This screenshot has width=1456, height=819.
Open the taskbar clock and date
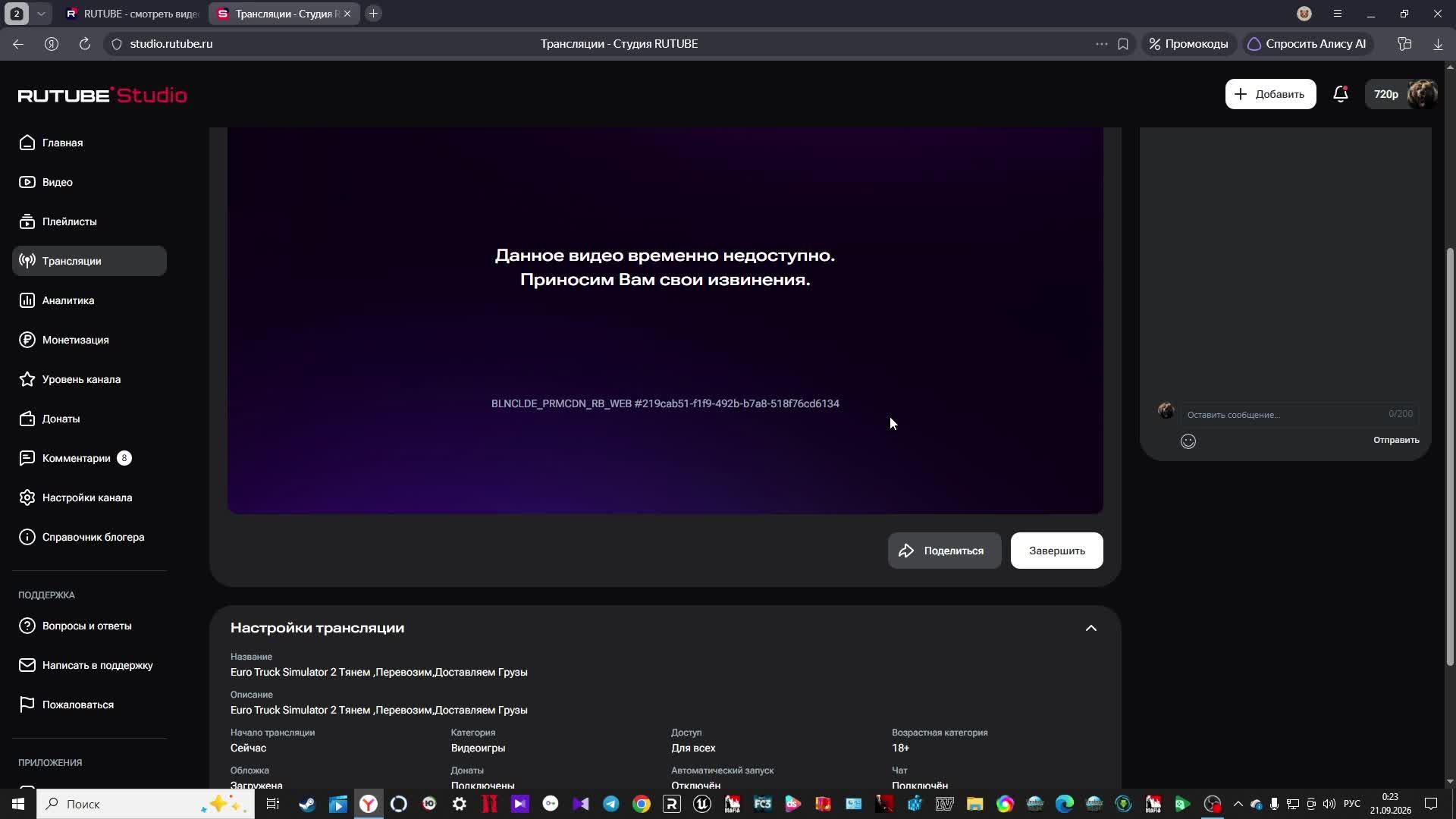click(x=1390, y=804)
